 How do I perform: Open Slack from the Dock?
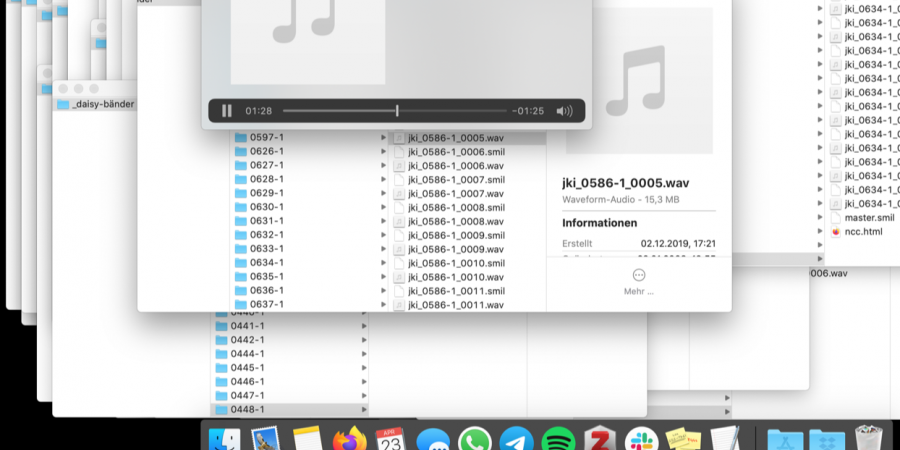pyautogui.click(x=641, y=441)
